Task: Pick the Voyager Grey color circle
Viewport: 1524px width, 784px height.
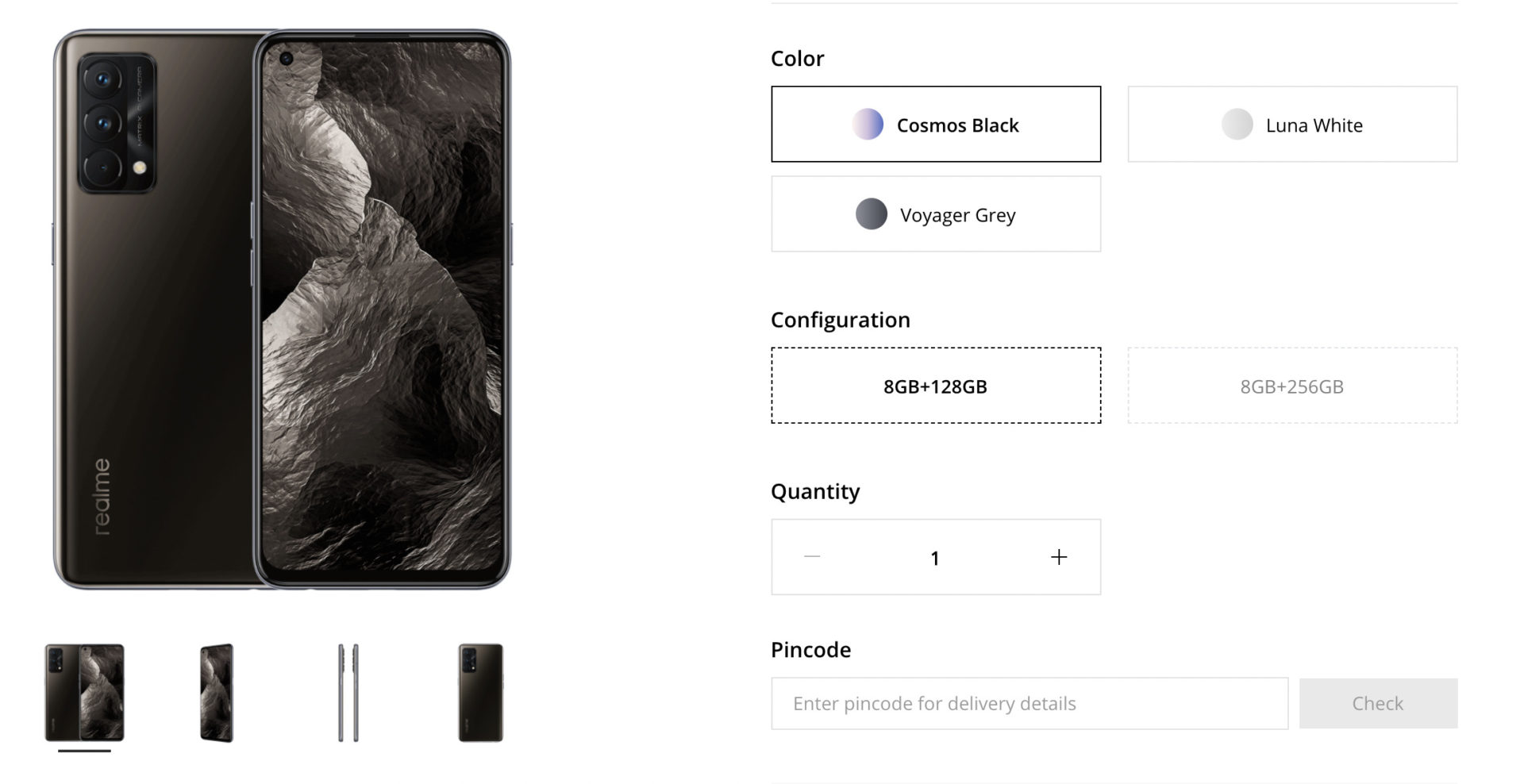Action: 871,214
